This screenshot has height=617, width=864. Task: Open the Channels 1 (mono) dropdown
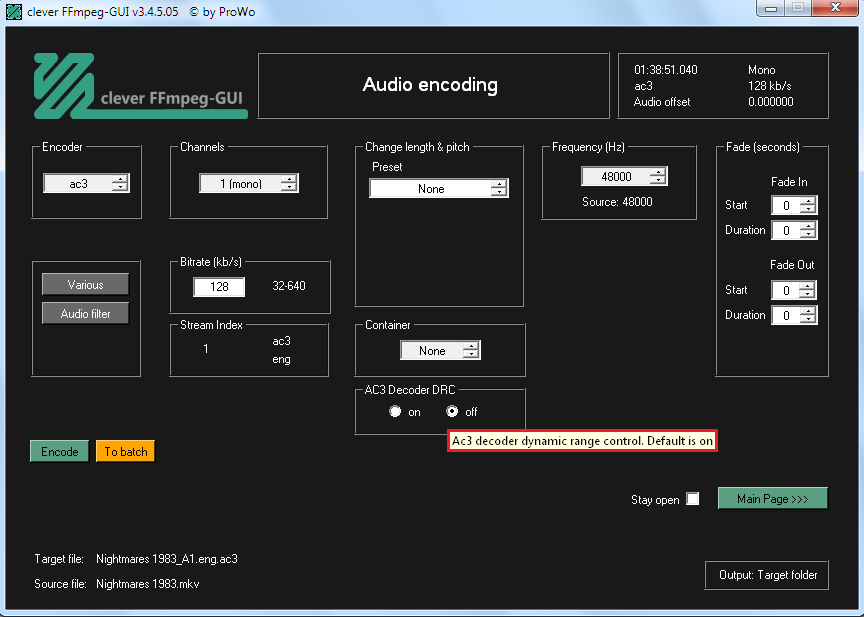pyautogui.click(x=249, y=183)
